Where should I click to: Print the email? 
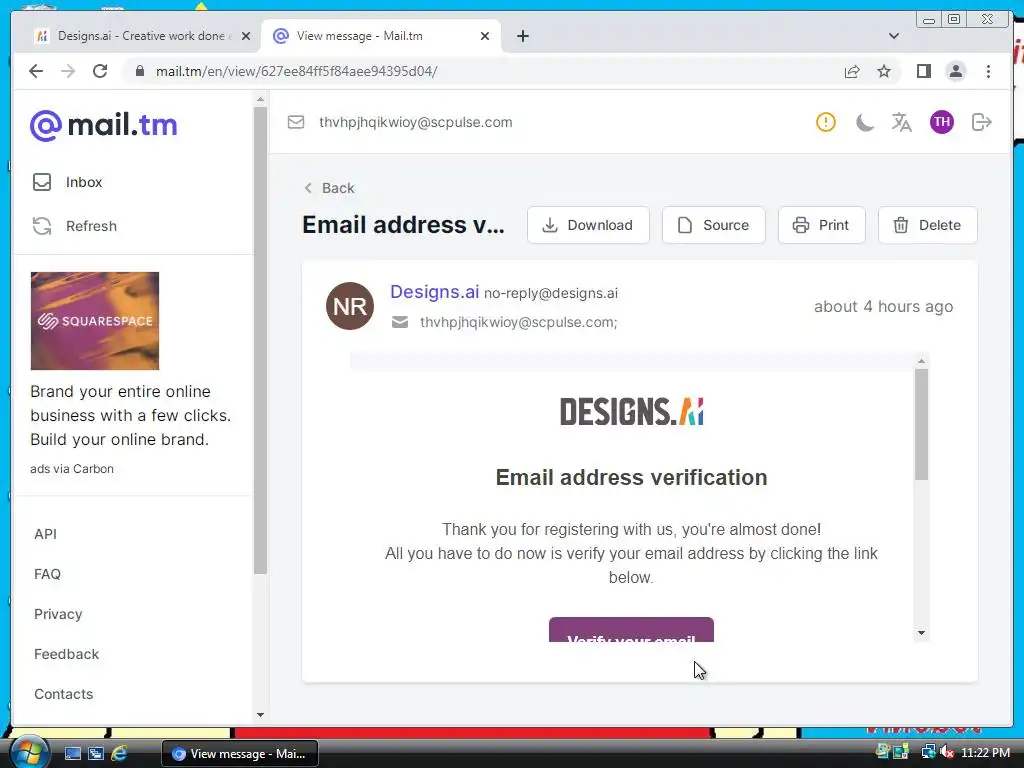(x=822, y=225)
